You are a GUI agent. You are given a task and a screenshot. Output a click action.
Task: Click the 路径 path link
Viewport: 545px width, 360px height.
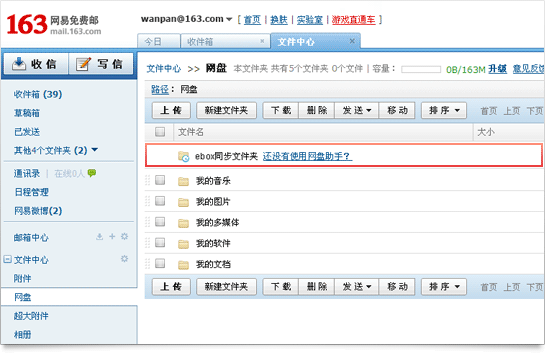point(160,89)
